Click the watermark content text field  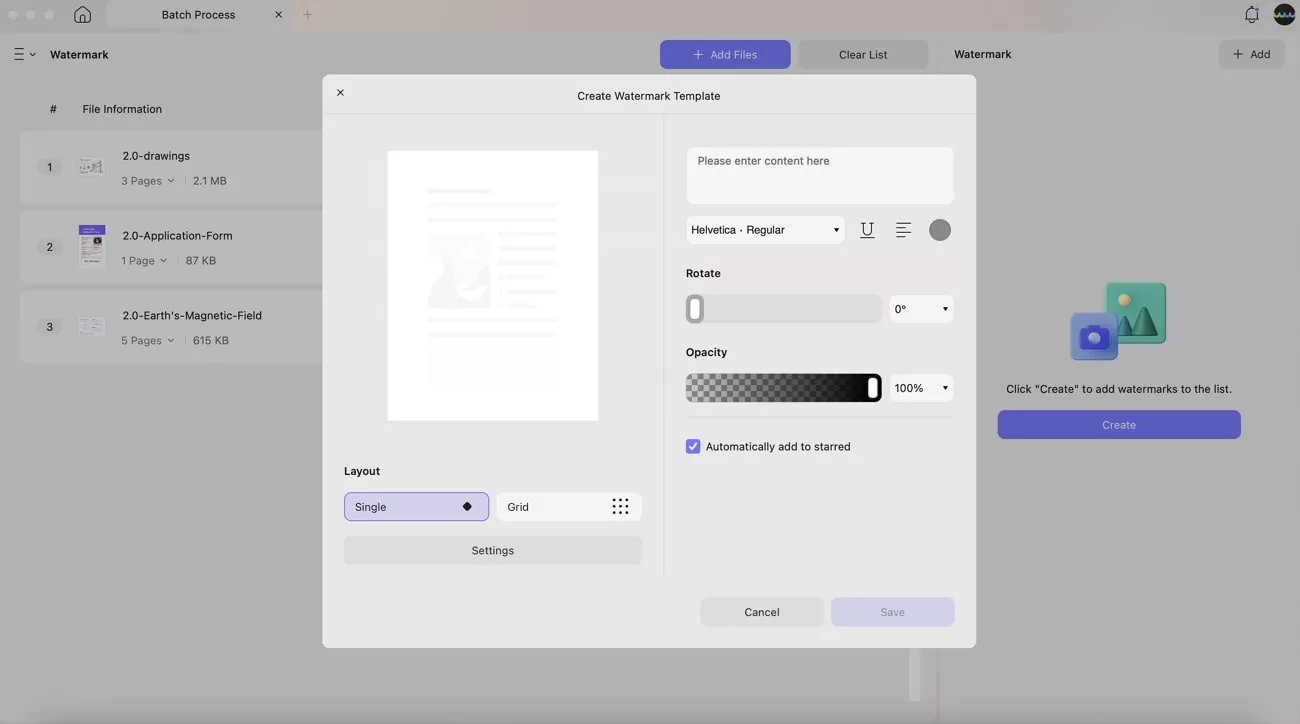(820, 176)
